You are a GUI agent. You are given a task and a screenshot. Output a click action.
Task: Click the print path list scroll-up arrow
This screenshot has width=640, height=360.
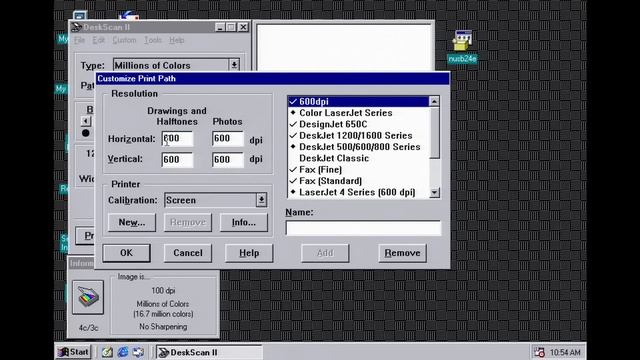(434, 101)
